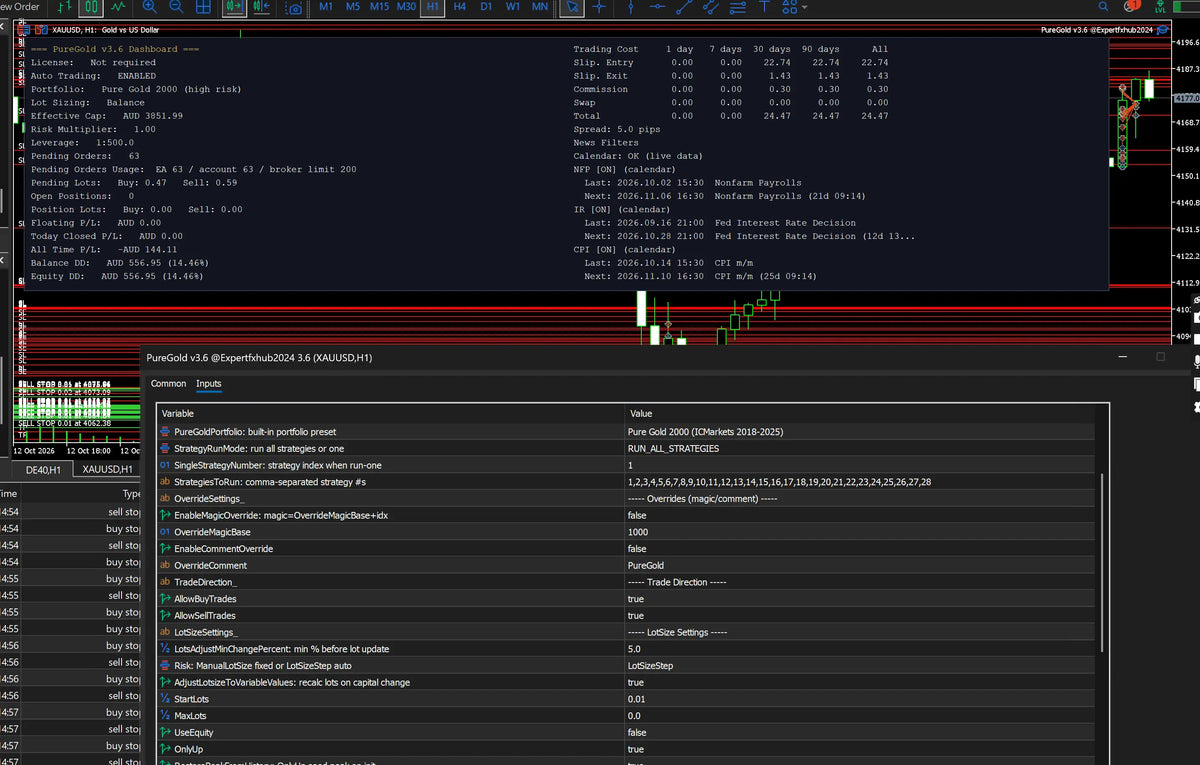
Task: Take a chart screenshot with camera icon
Action: click(x=294, y=8)
